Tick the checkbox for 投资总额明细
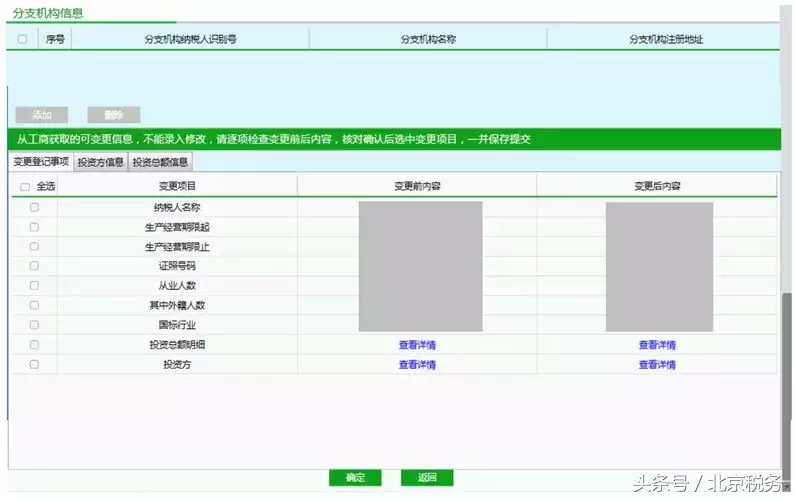The height and width of the screenshot is (500, 795). click(34, 345)
